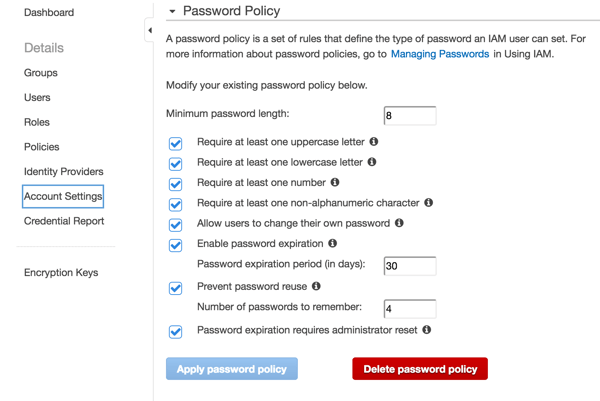Open the Managing Passwords link

[439, 54]
